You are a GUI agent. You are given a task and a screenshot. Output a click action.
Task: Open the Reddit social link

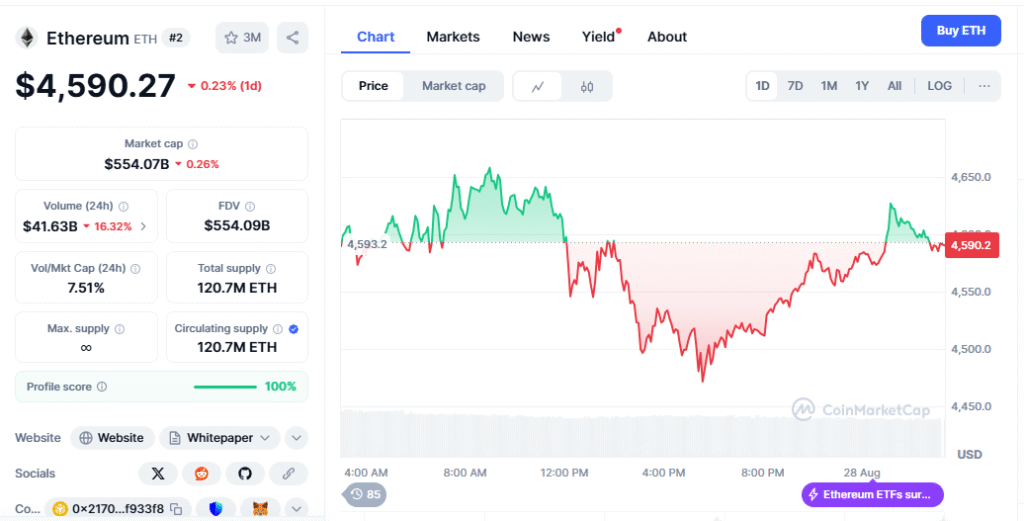click(x=201, y=473)
